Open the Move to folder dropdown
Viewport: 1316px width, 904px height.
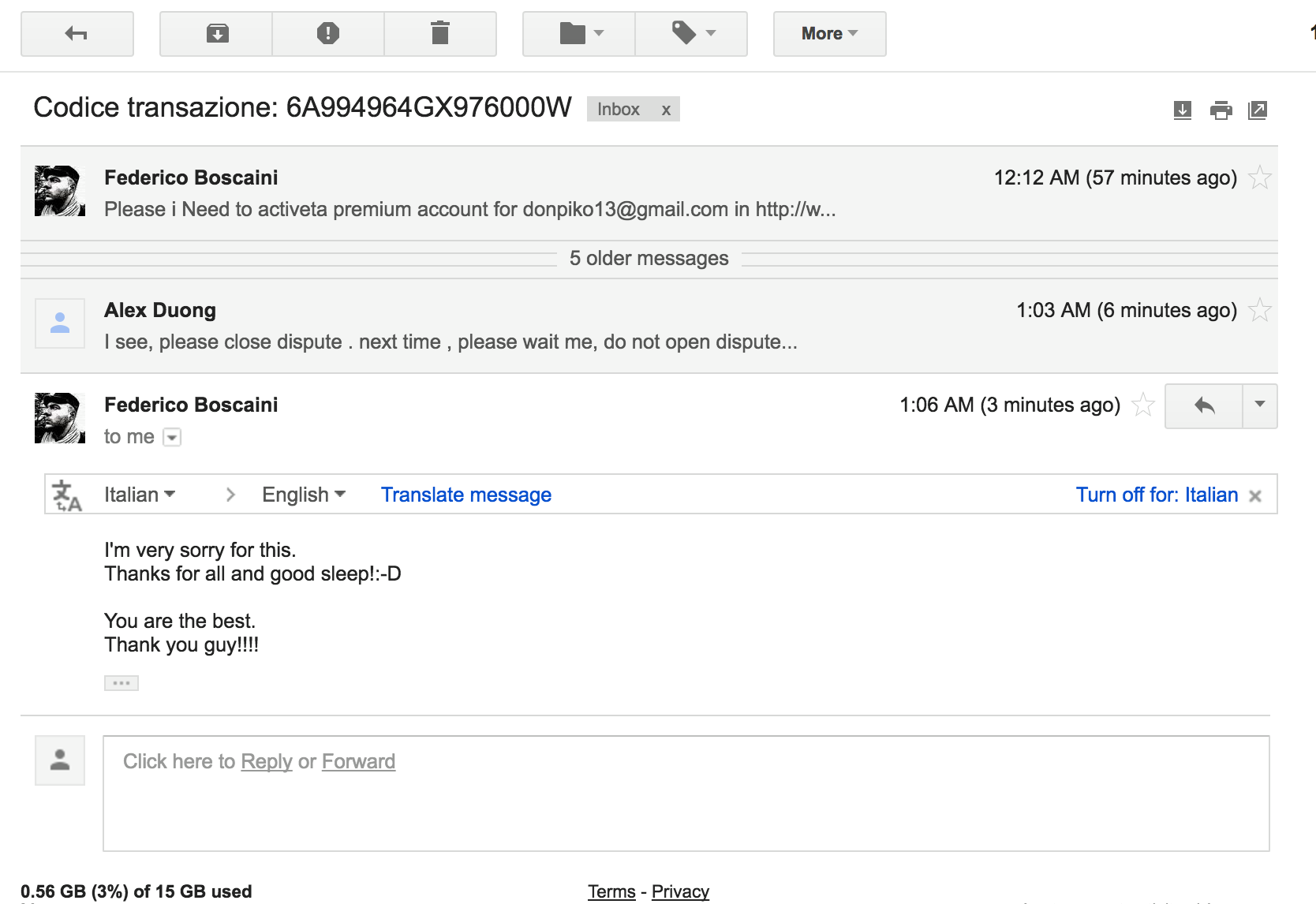point(579,34)
